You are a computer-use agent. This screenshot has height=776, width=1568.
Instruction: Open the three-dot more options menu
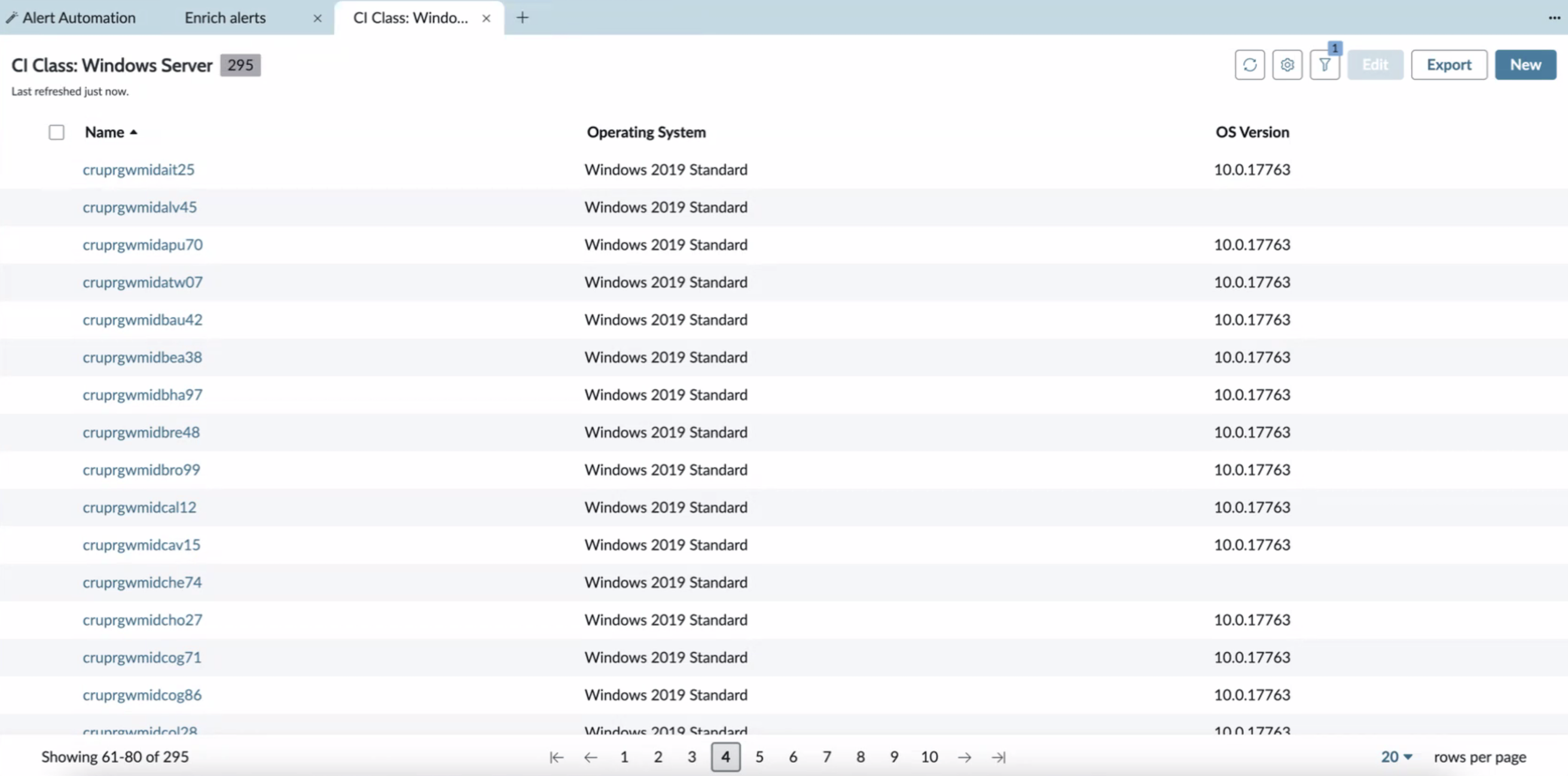tap(1554, 18)
